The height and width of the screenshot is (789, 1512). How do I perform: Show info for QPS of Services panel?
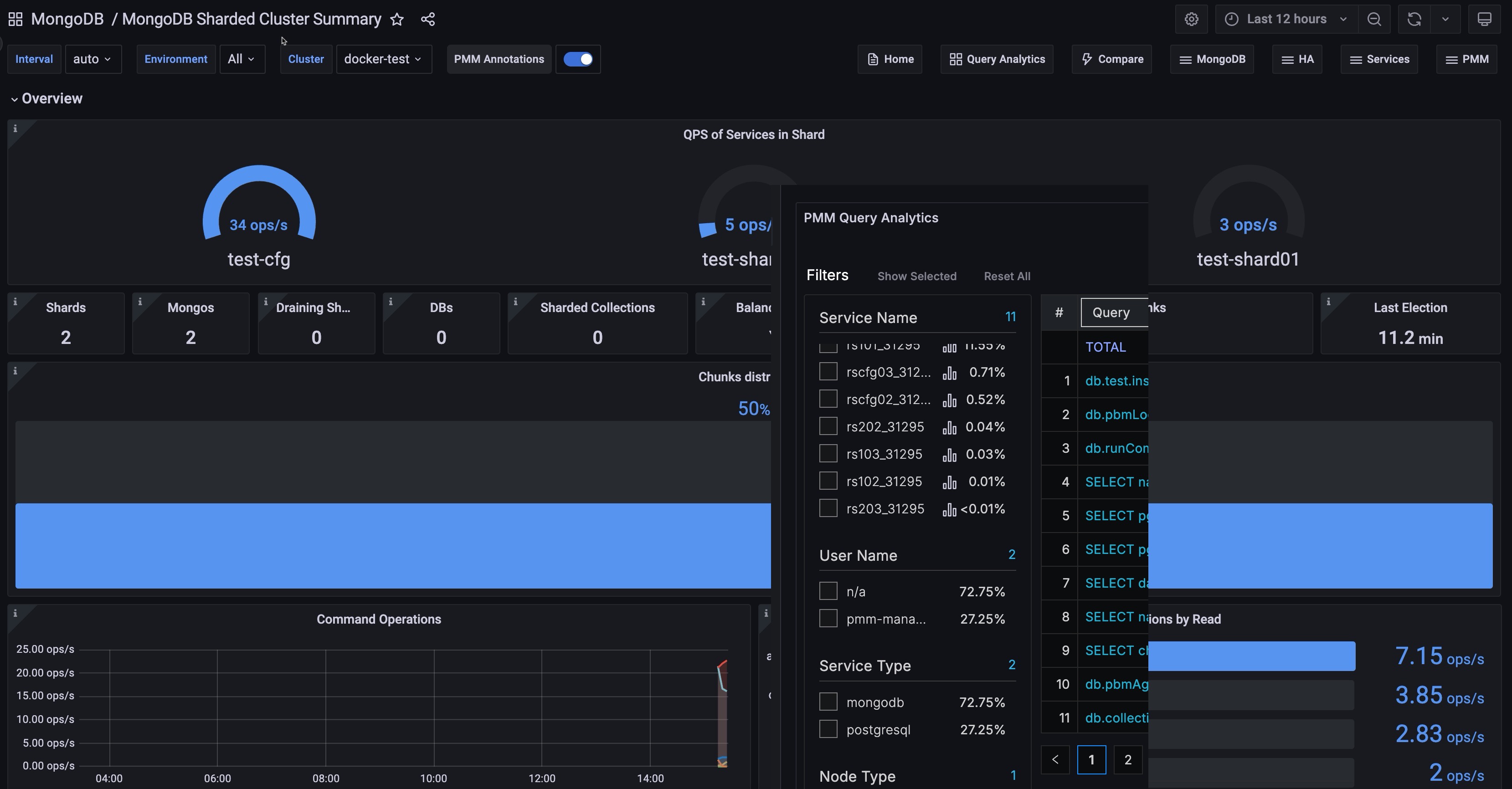tap(15, 128)
